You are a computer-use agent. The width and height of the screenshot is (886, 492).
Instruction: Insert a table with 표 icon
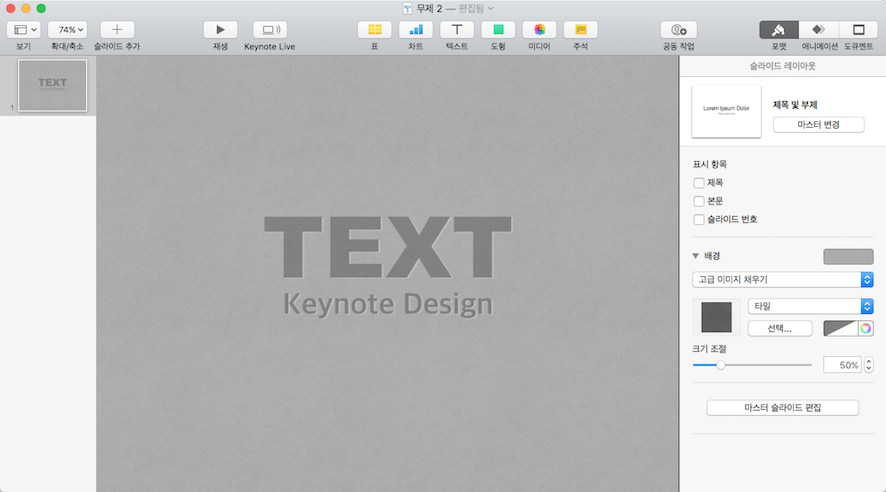[x=375, y=29]
